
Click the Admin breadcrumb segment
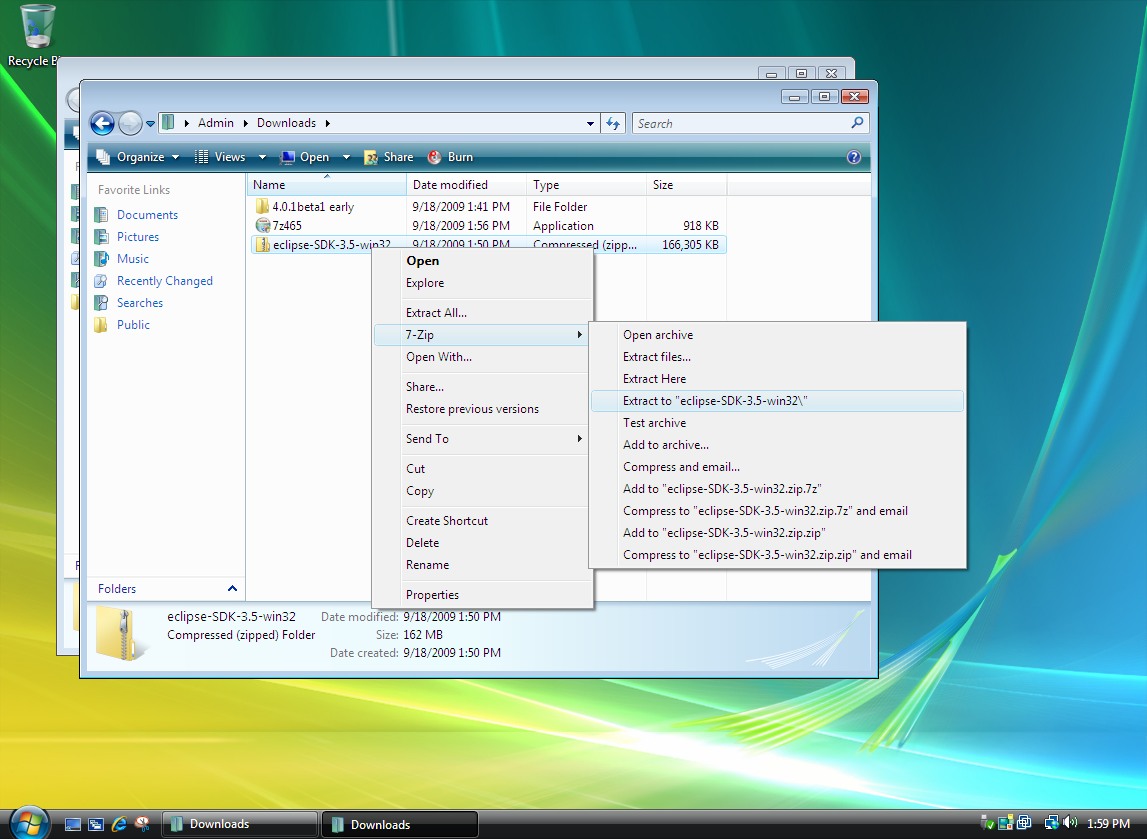click(216, 124)
